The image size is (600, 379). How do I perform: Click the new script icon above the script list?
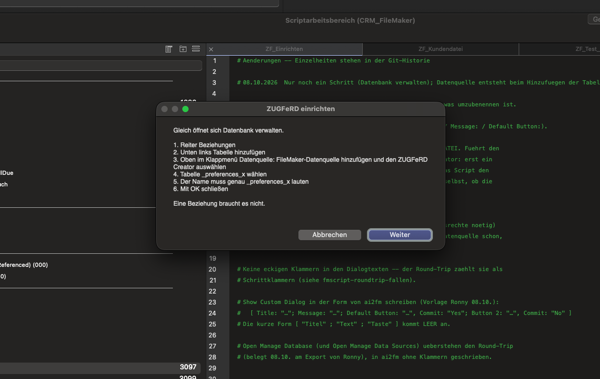[168, 49]
